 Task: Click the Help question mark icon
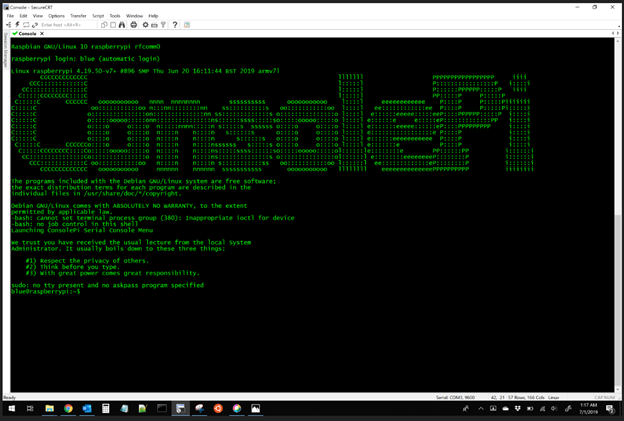coord(175,25)
